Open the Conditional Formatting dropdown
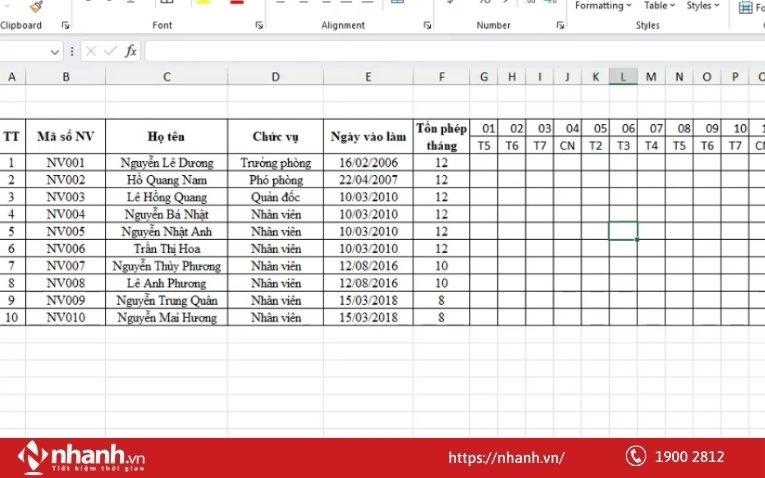765x478 pixels. pyautogui.click(x=603, y=6)
